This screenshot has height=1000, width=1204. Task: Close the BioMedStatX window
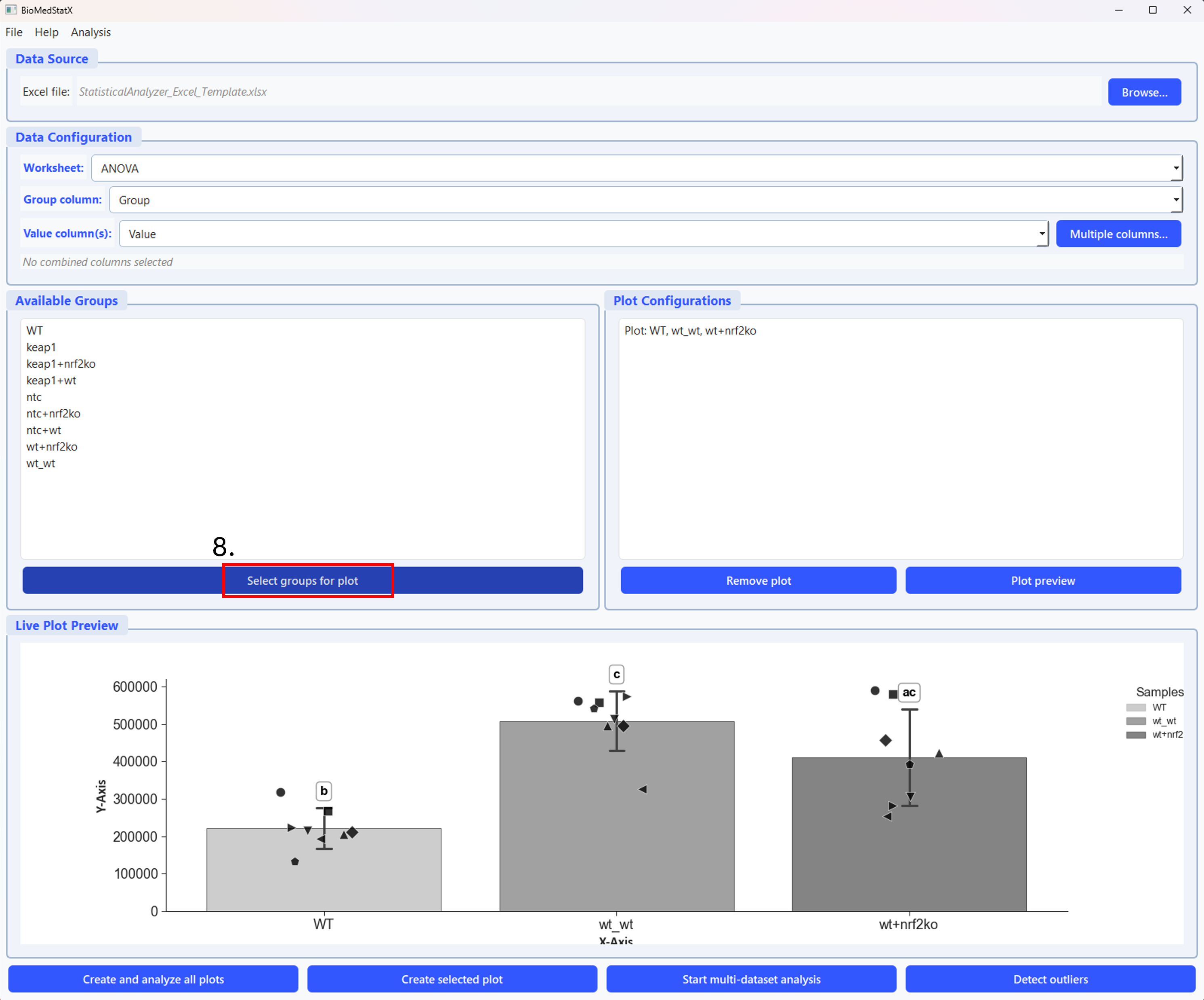tap(1187, 10)
